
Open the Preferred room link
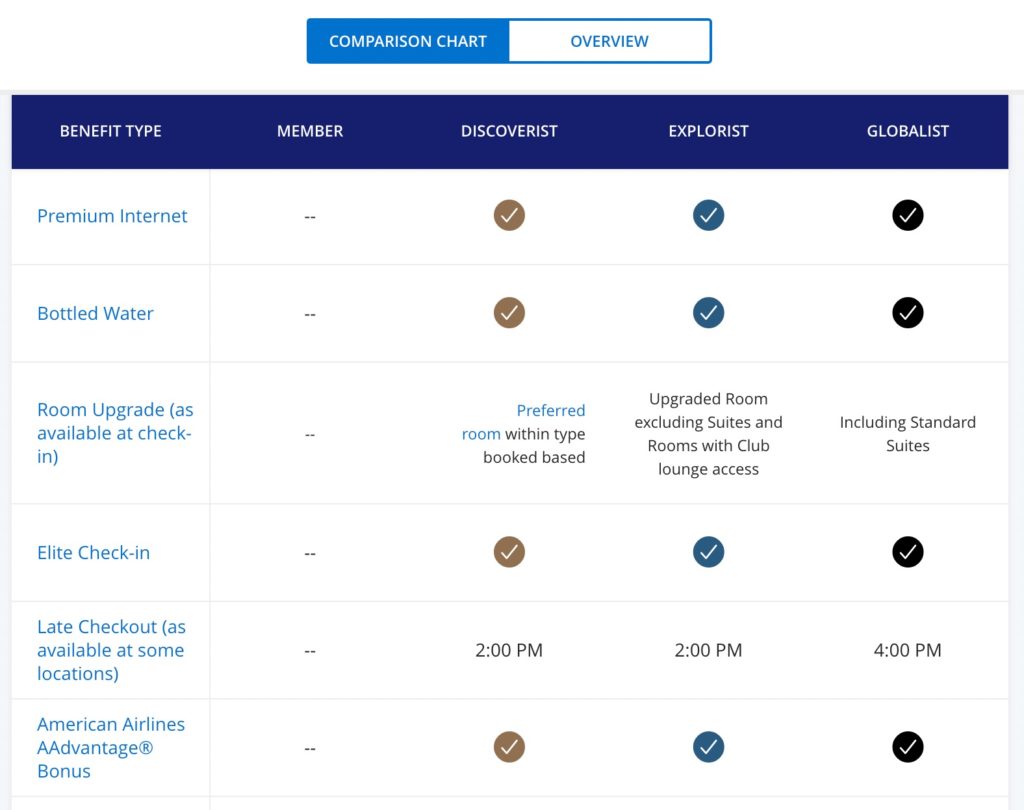pos(534,422)
